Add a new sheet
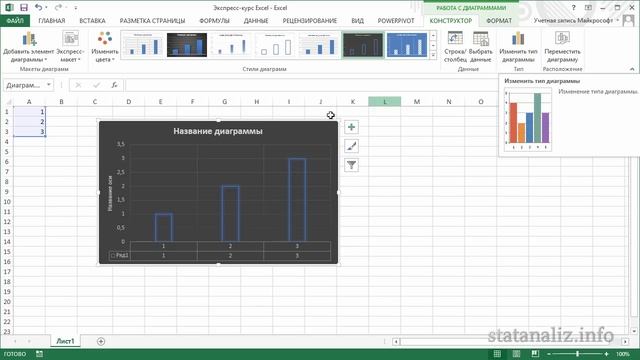This screenshot has height=360, width=640. tap(101, 341)
